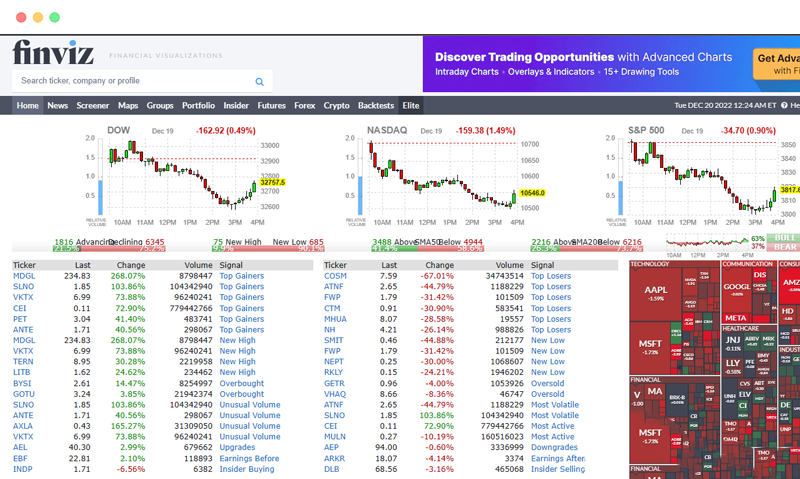Viewport: 800px width, 479px height.
Task: Open the Elite tab
Action: coord(411,106)
